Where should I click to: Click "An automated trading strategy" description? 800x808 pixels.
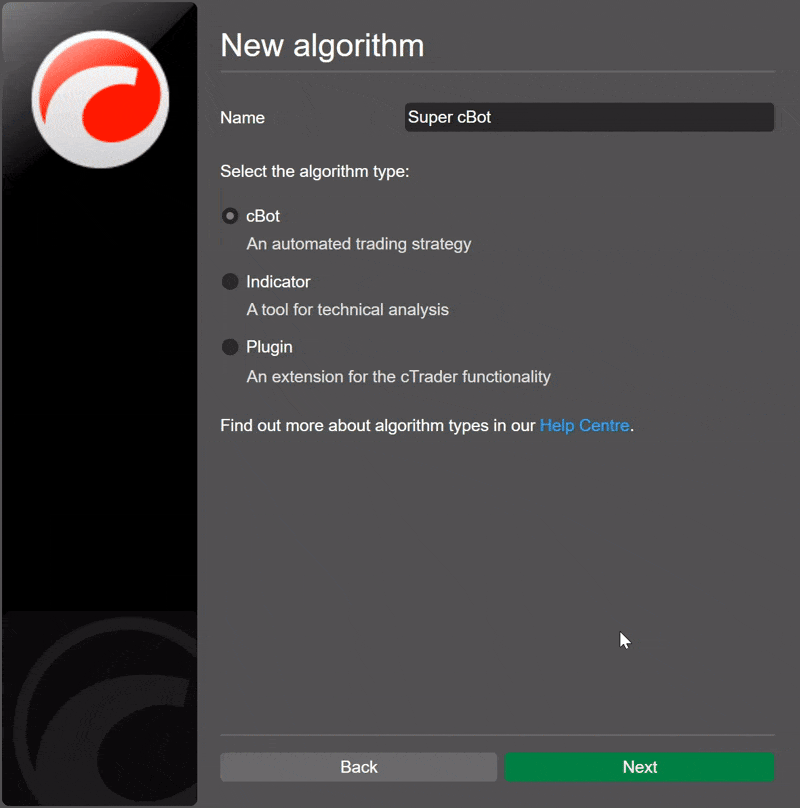tap(358, 244)
